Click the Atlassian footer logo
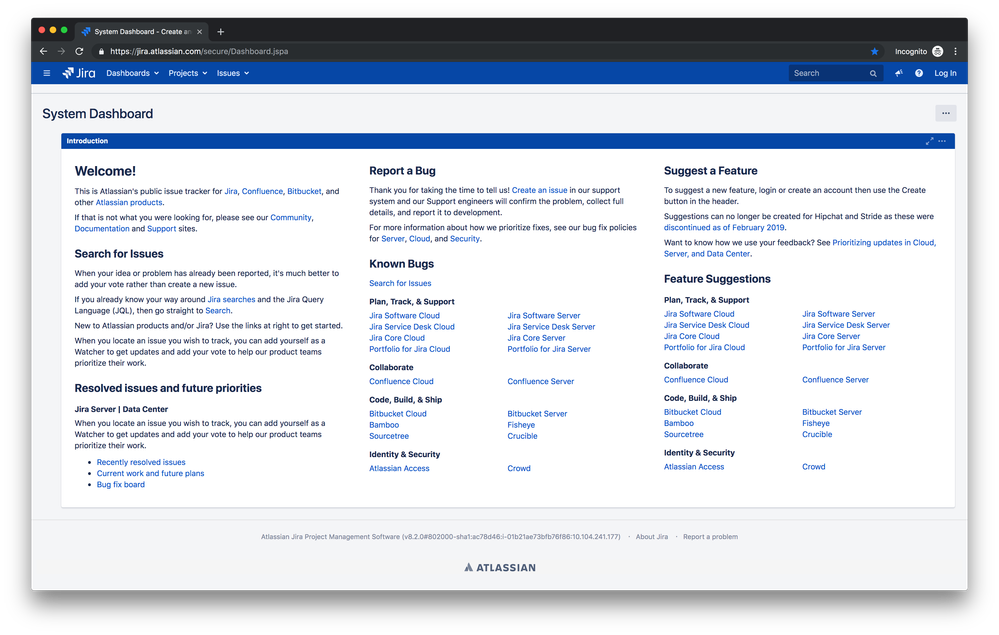Screen dimensions: 999x635 (500, 567)
